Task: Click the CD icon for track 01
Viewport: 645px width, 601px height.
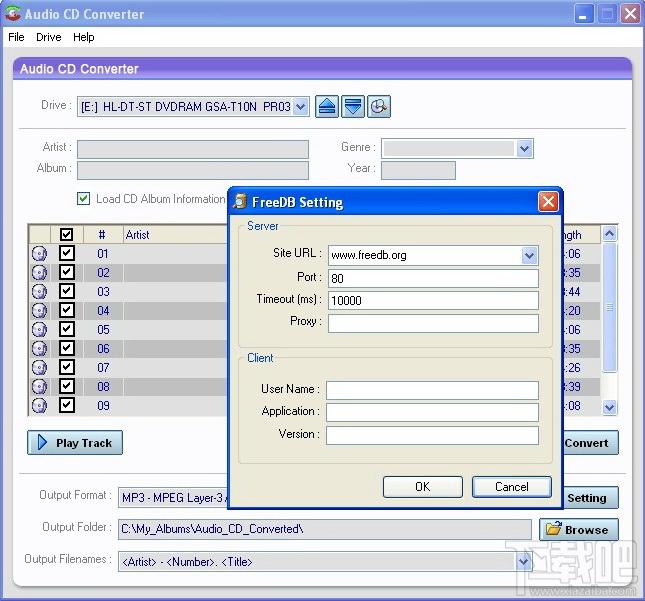Action: pyautogui.click(x=39, y=254)
